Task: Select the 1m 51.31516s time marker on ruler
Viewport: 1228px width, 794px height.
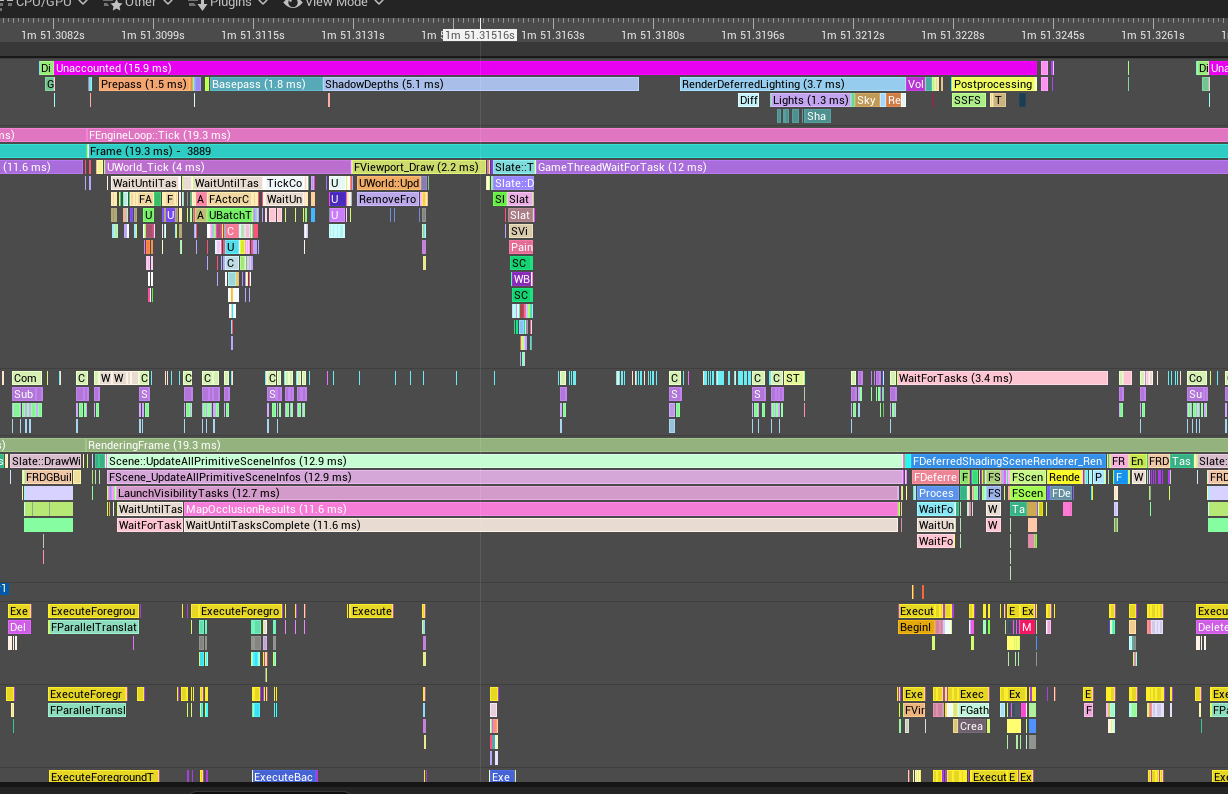Action: click(x=480, y=35)
